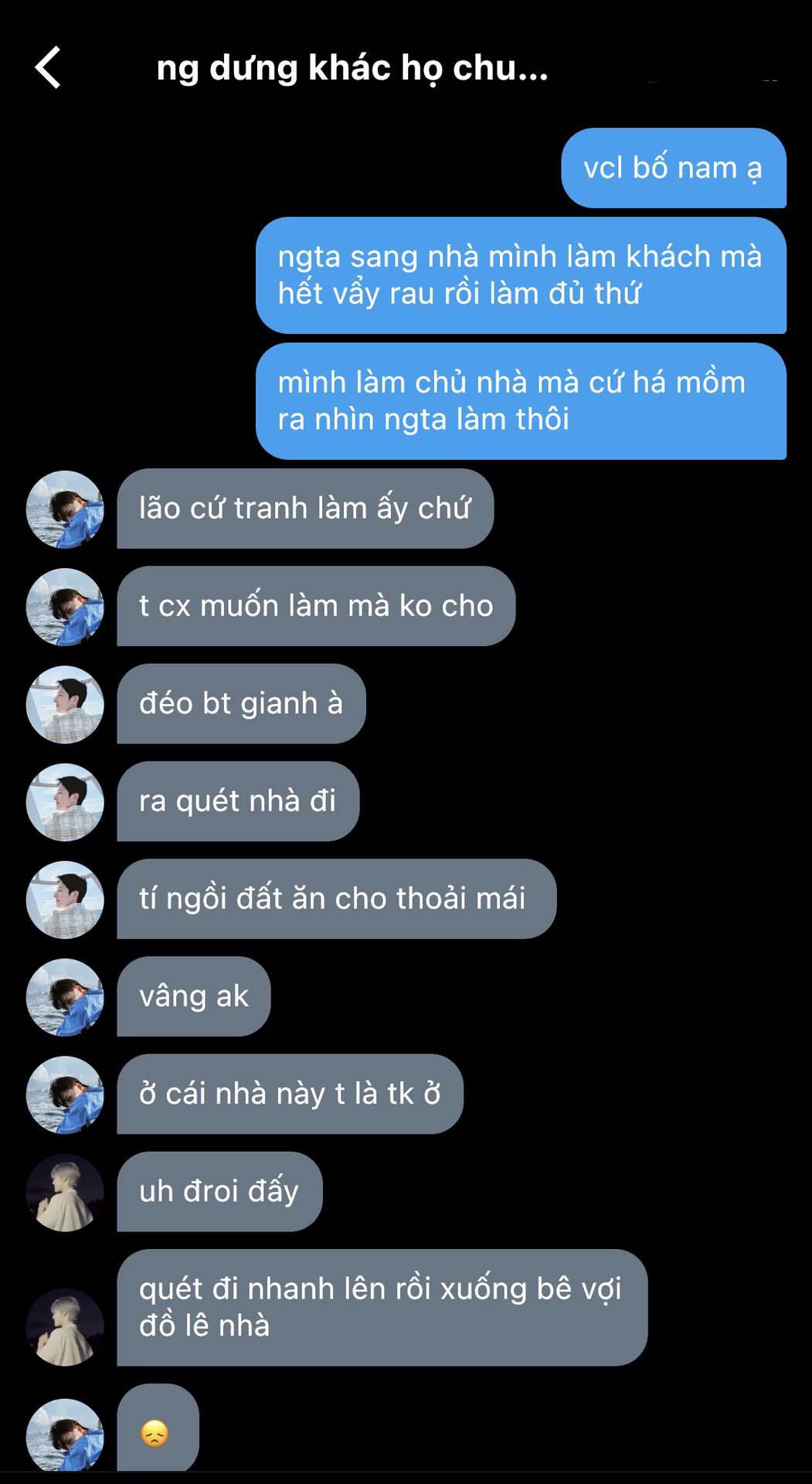Tap avatar beside 'ra quét nhà đi'

pos(65,802)
